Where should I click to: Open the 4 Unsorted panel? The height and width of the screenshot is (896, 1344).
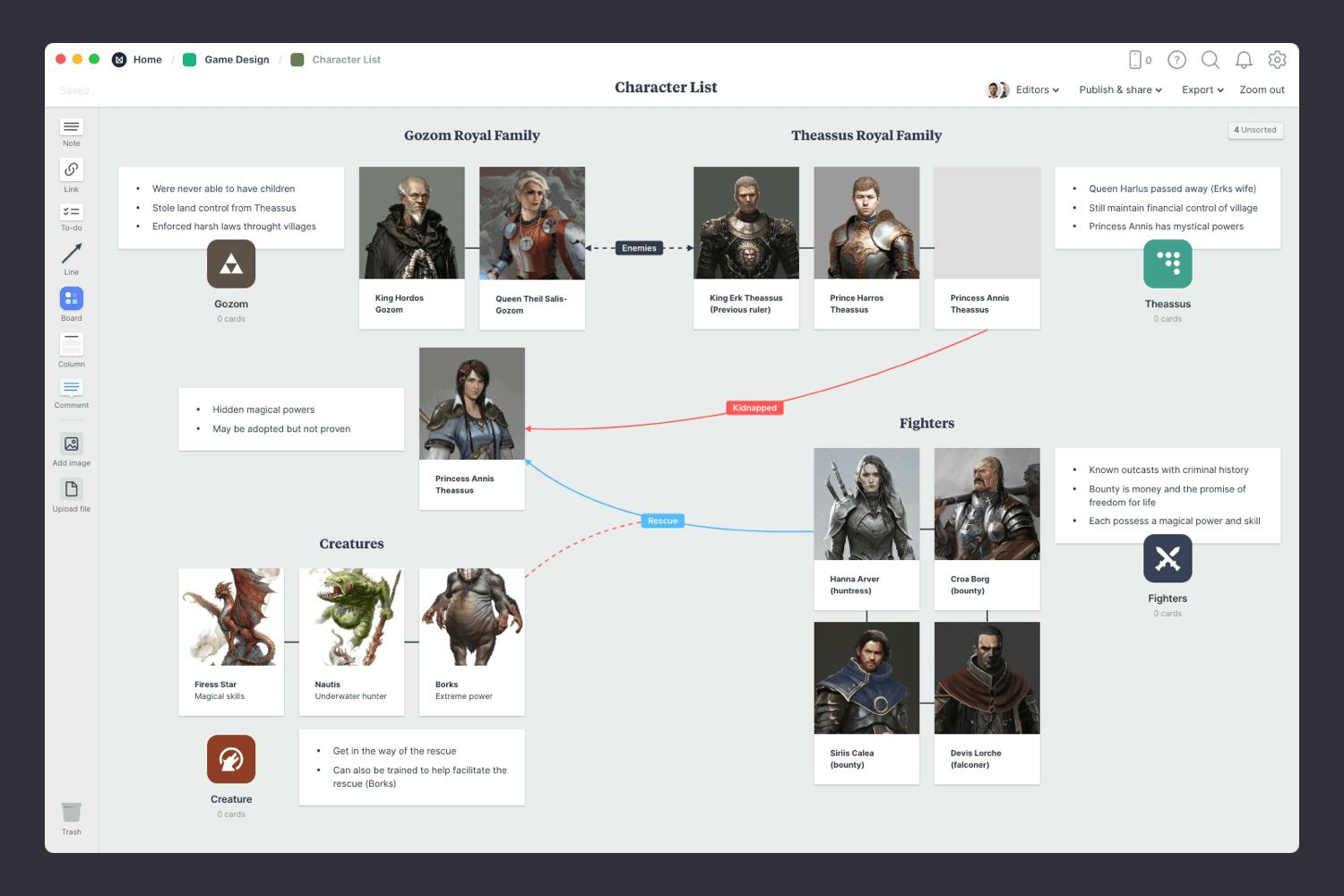tap(1255, 130)
